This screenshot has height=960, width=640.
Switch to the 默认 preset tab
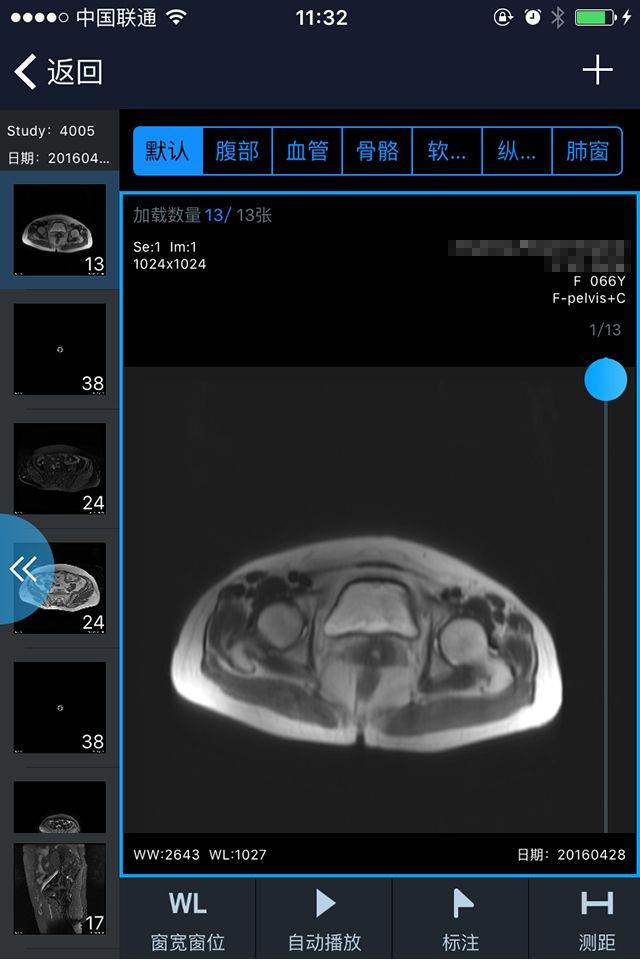pos(168,151)
